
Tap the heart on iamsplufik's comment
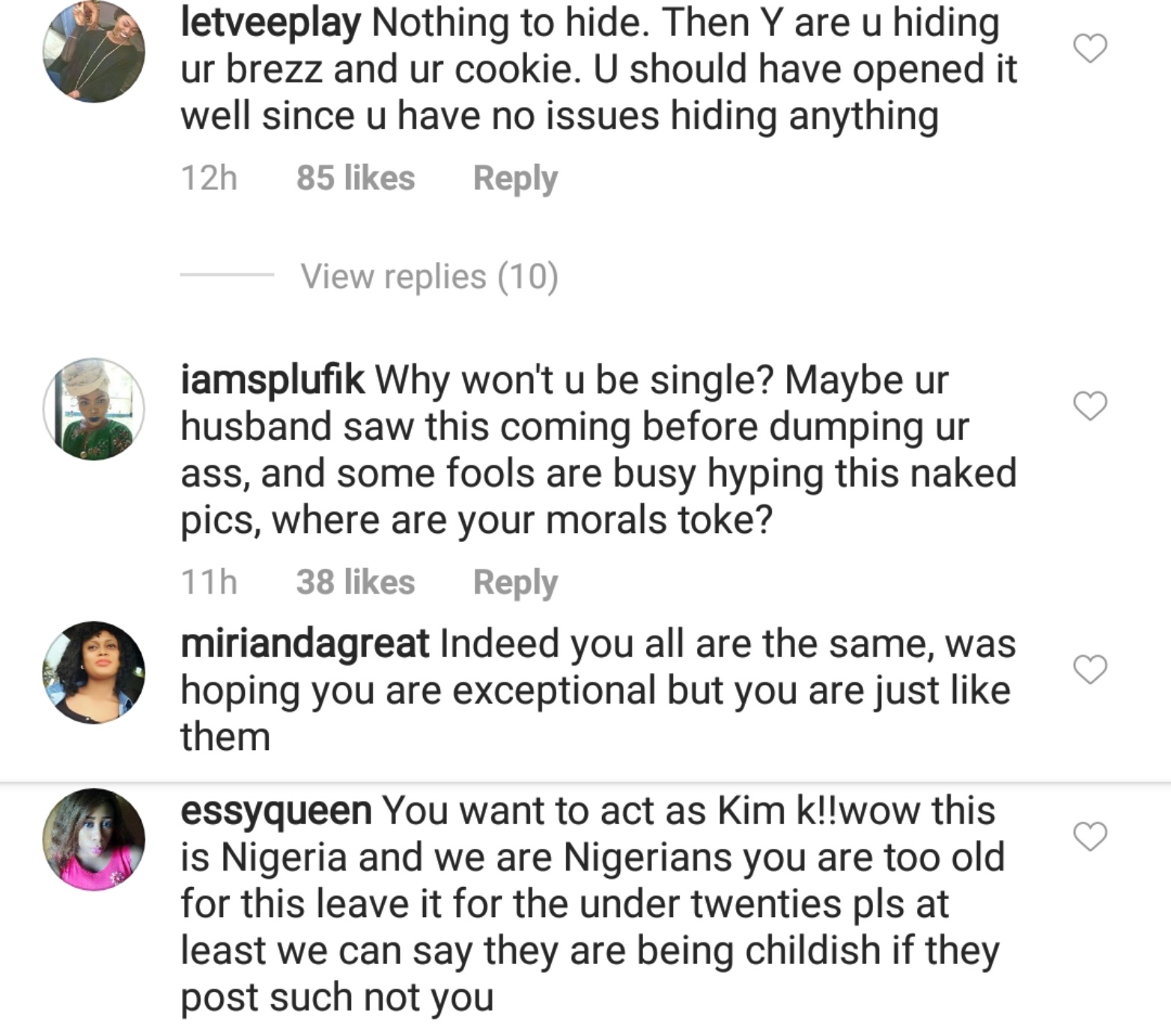[x=1089, y=406]
